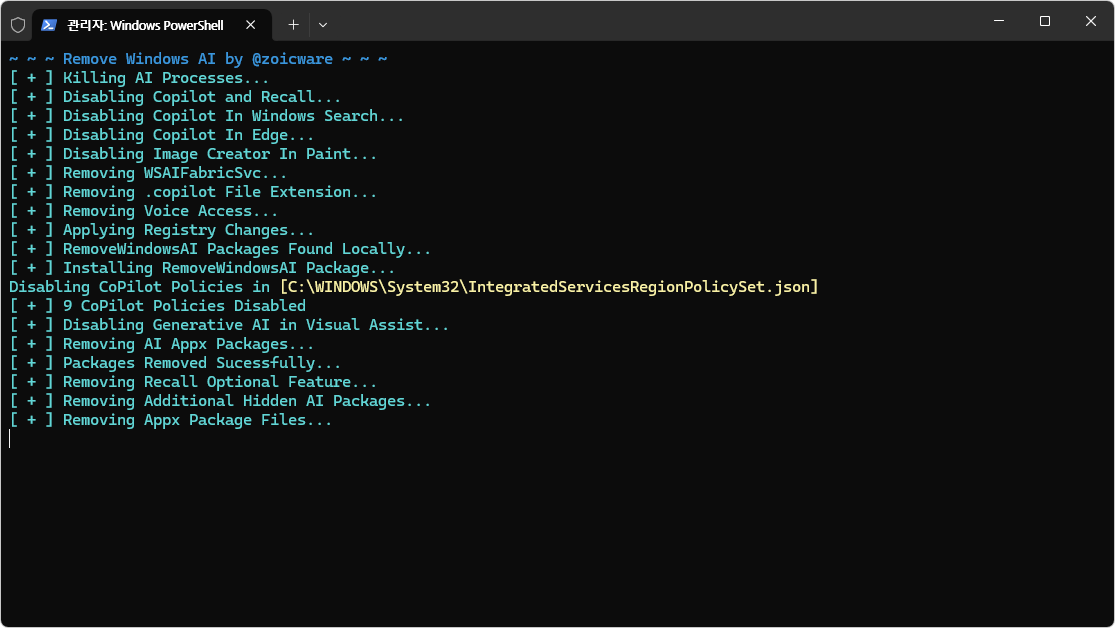Minimize the terminal window
Viewport: 1115px width, 628px height.
coord(999,21)
